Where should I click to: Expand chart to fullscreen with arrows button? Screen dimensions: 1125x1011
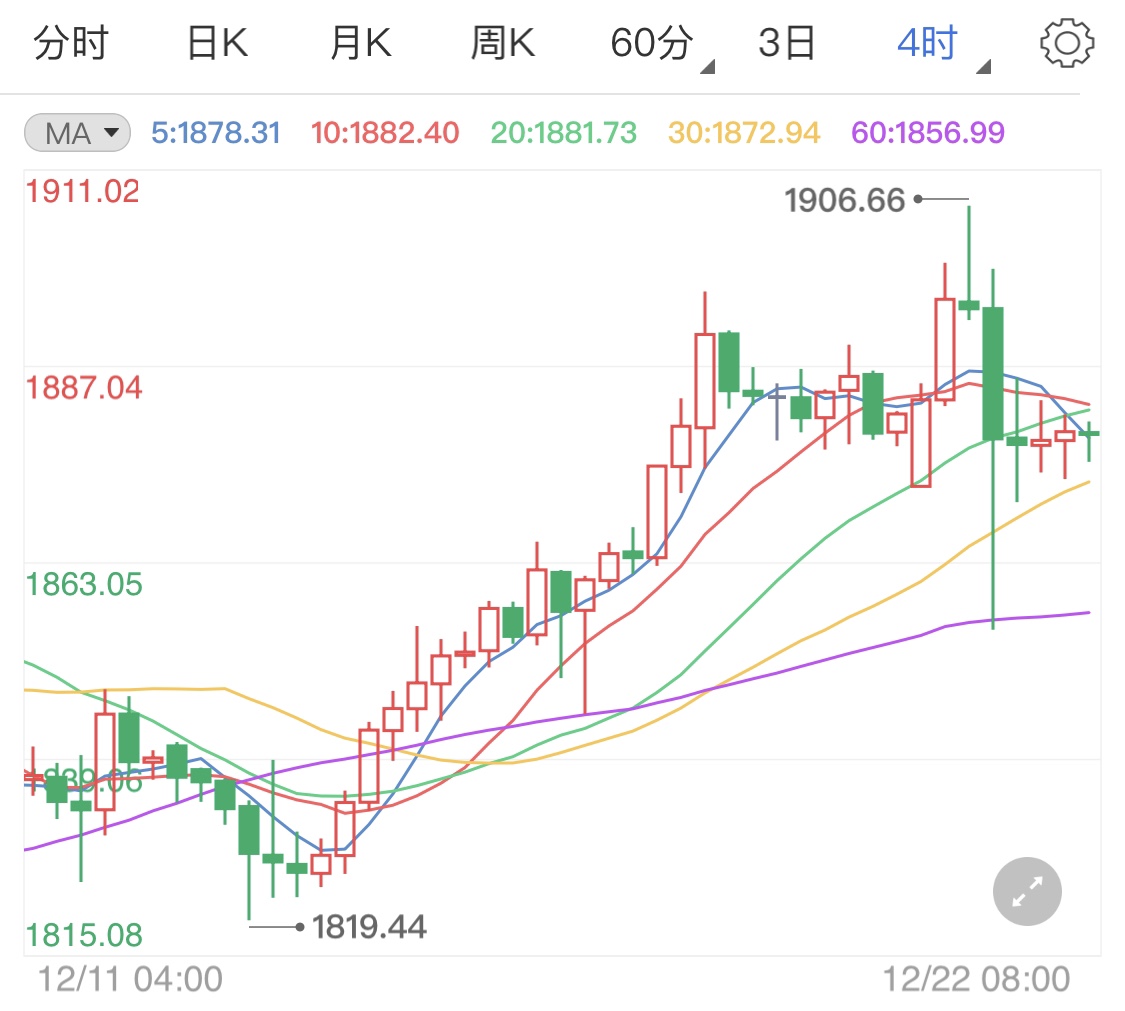1027,892
